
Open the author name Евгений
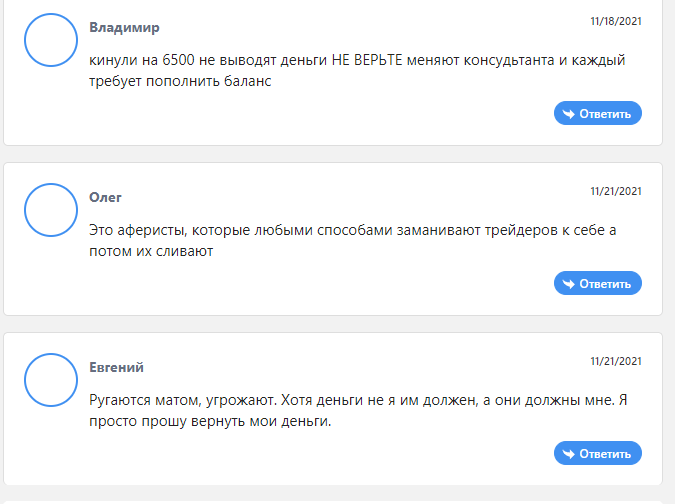(x=116, y=367)
